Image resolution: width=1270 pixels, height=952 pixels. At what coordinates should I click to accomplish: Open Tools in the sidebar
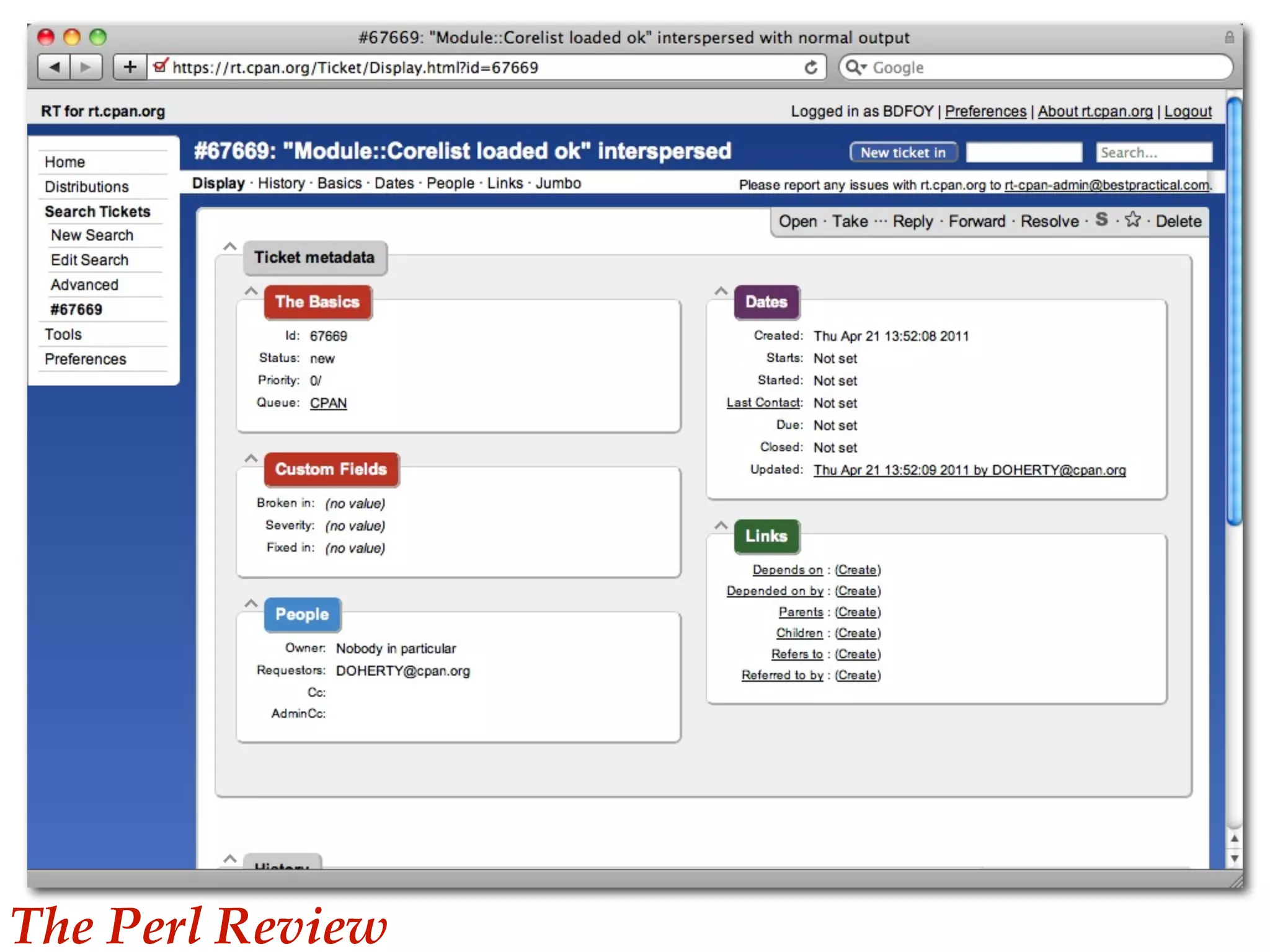[63, 335]
